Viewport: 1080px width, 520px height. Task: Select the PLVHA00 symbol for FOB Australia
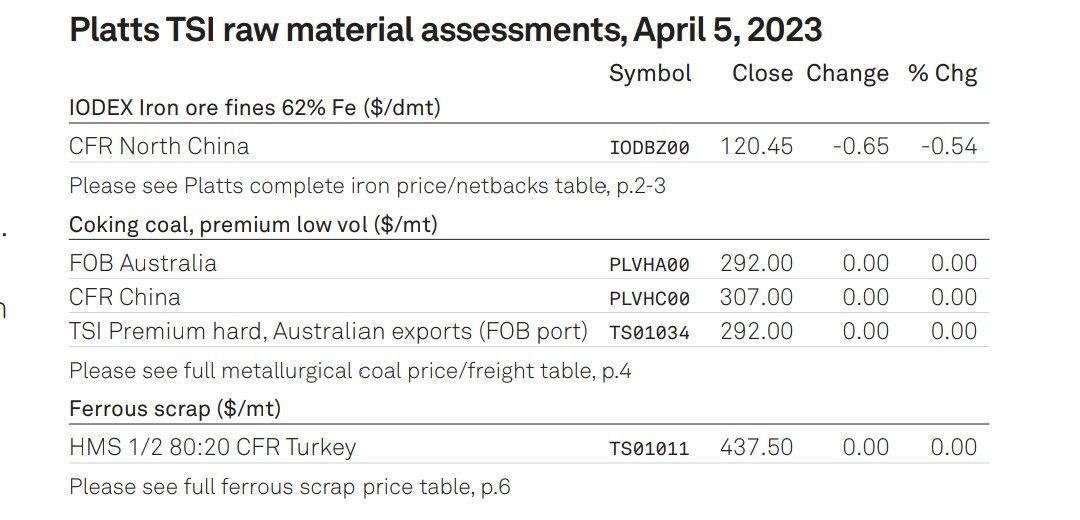click(x=649, y=264)
